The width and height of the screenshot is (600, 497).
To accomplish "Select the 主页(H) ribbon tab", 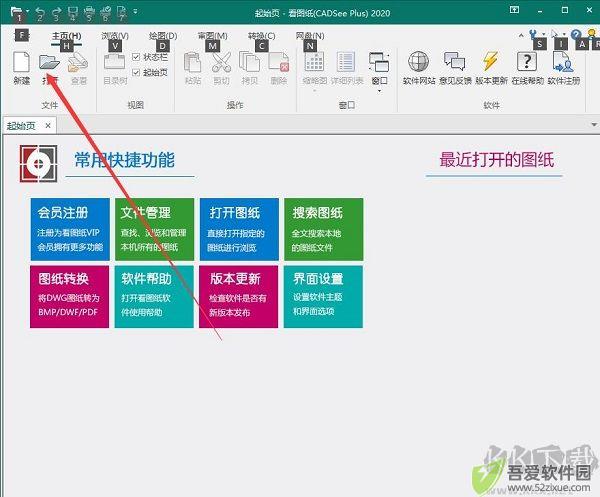I will point(67,36).
